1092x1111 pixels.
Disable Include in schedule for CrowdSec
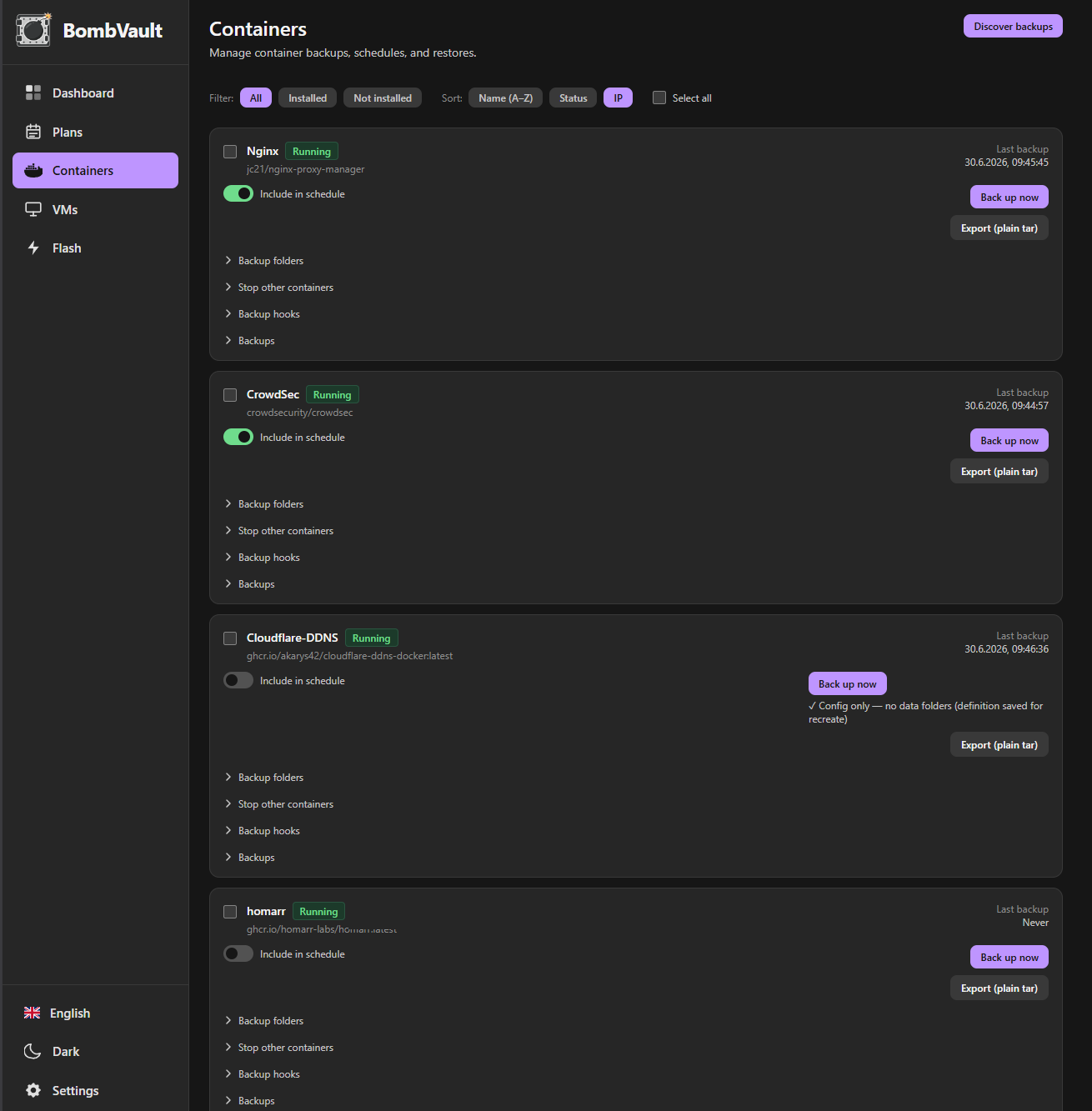click(238, 437)
